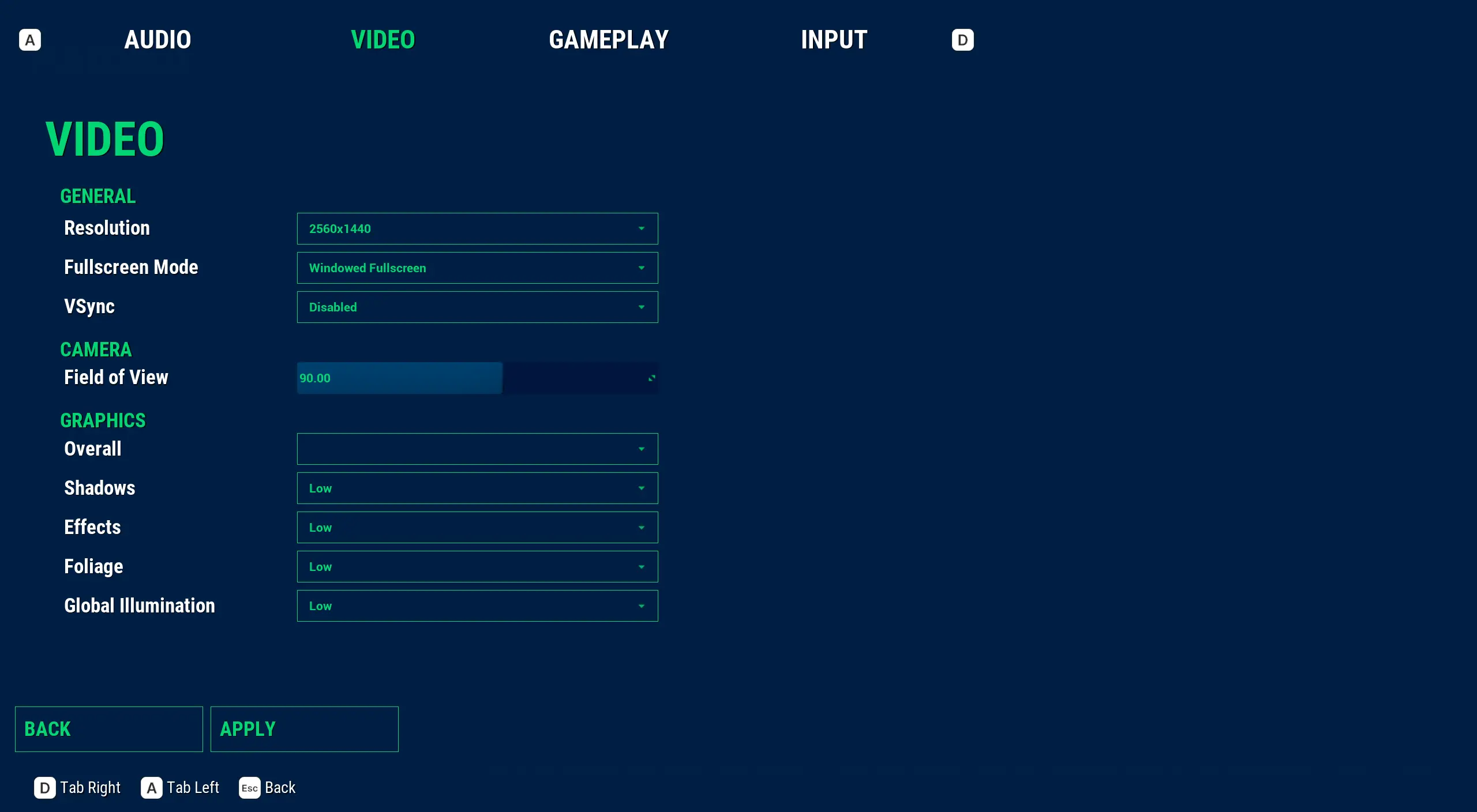Click the 90.00 Field of View value
Screen dimensions: 1477x812
(x=315, y=378)
